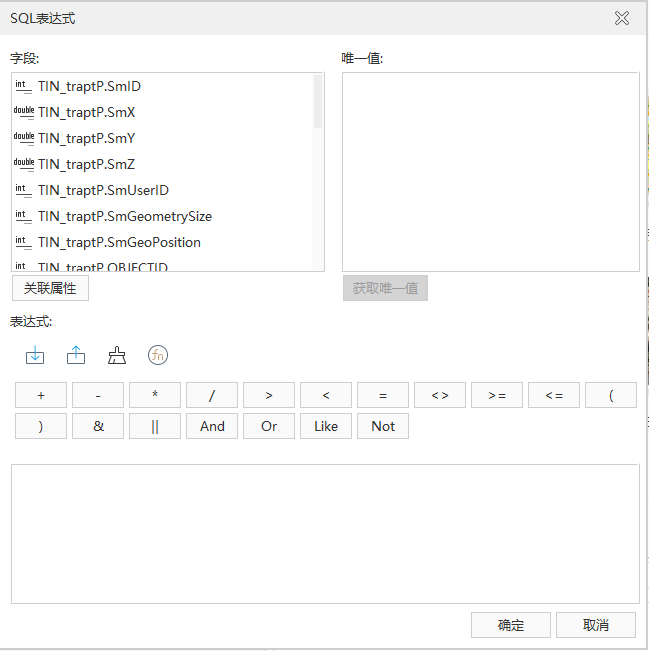Select the TIN_traptP.SmX field
The image size is (649, 651).
click(x=86, y=112)
